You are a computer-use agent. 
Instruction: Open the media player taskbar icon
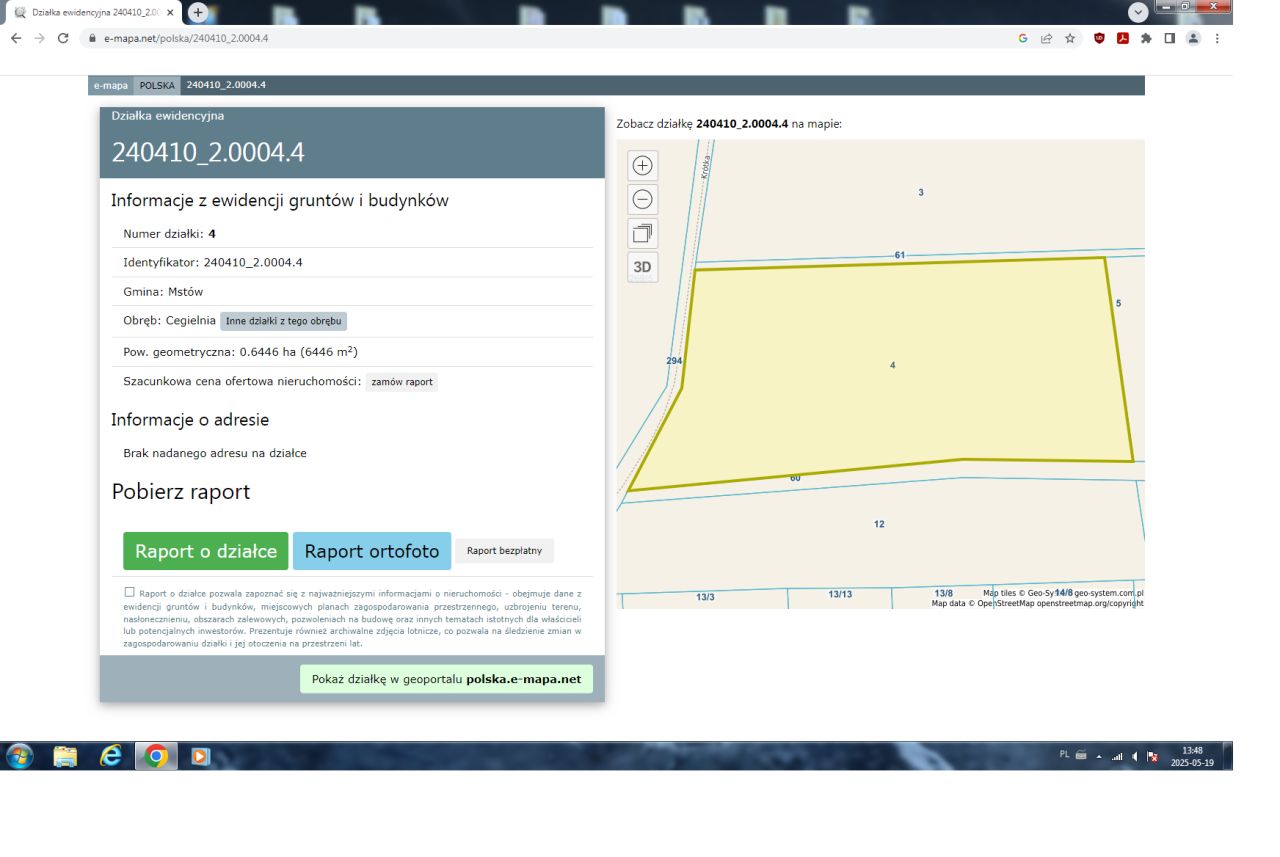pos(200,756)
